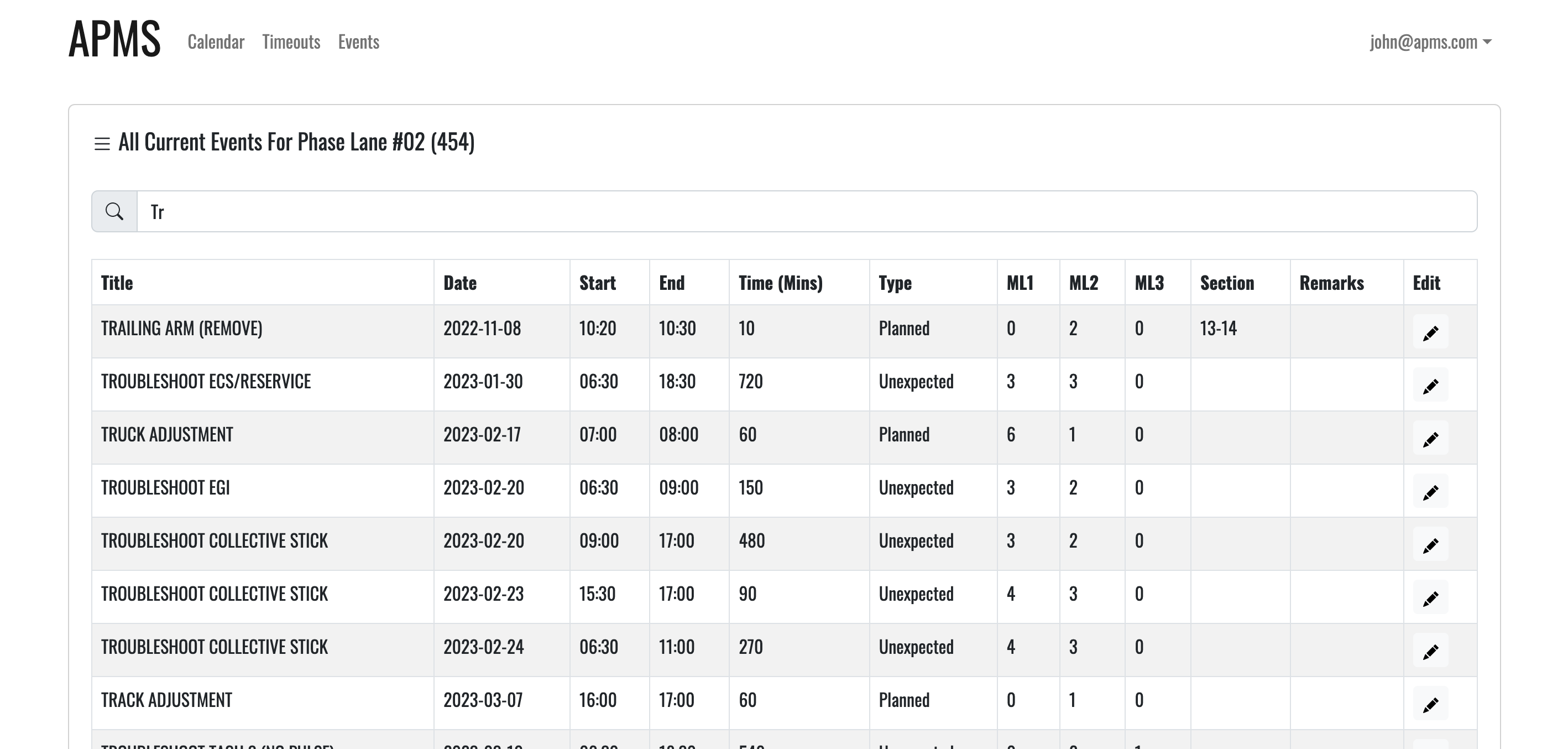
Task: Click the magnifying glass search icon
Action: [x=114, y=211]
